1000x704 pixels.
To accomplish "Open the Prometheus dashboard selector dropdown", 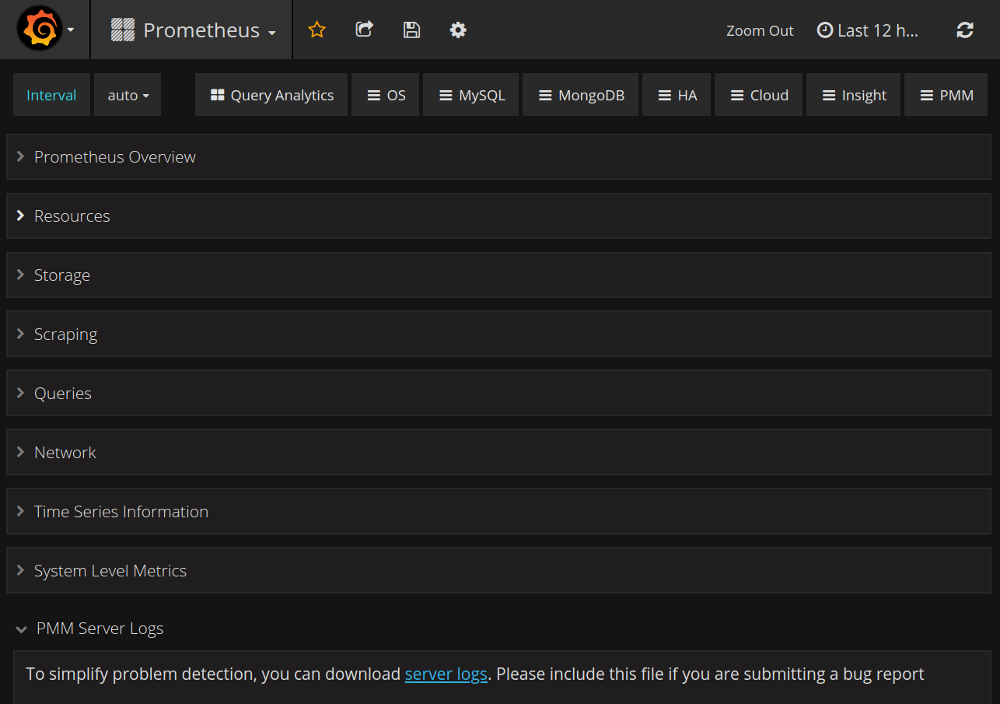I will tap(193, 30).
